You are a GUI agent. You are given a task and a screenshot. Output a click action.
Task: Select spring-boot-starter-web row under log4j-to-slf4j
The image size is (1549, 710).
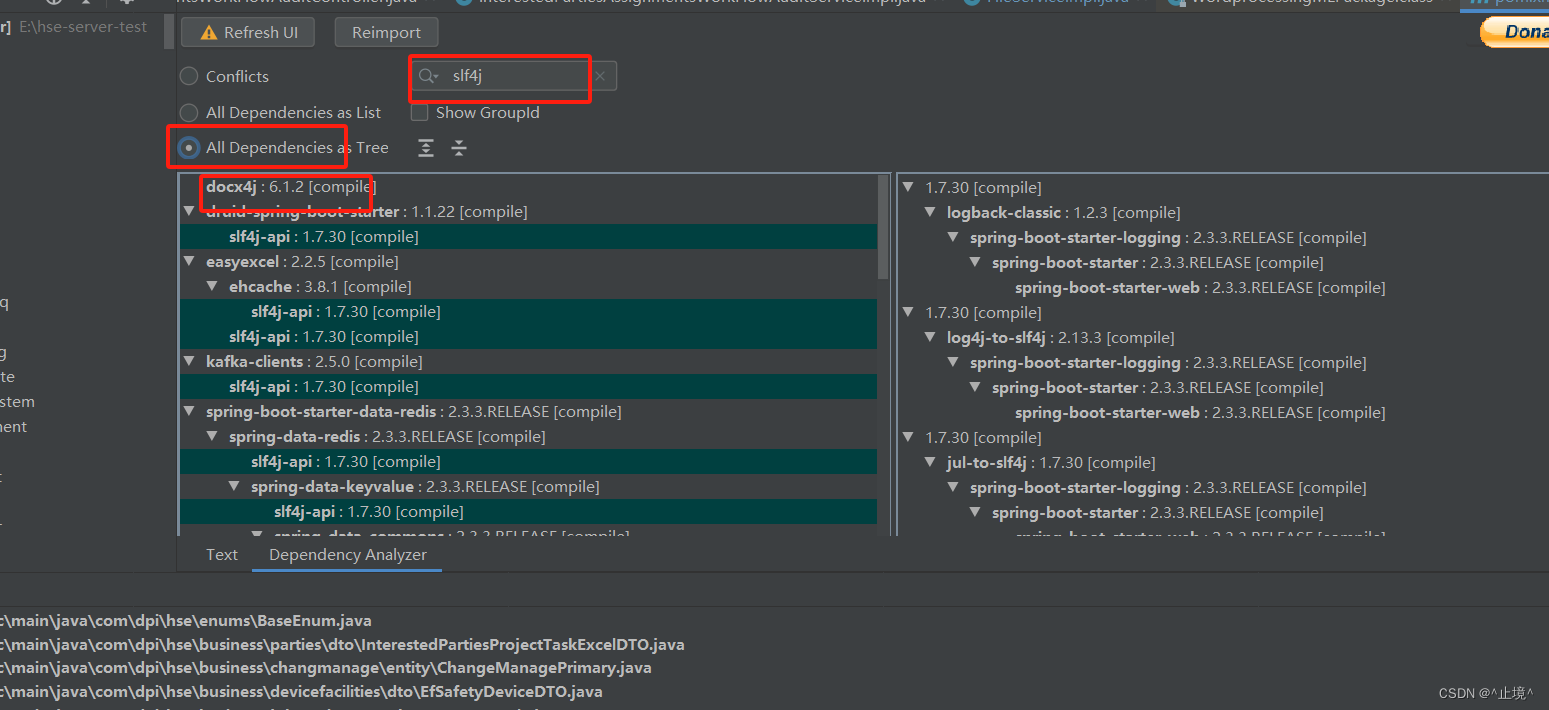[x=1200, y=412]
